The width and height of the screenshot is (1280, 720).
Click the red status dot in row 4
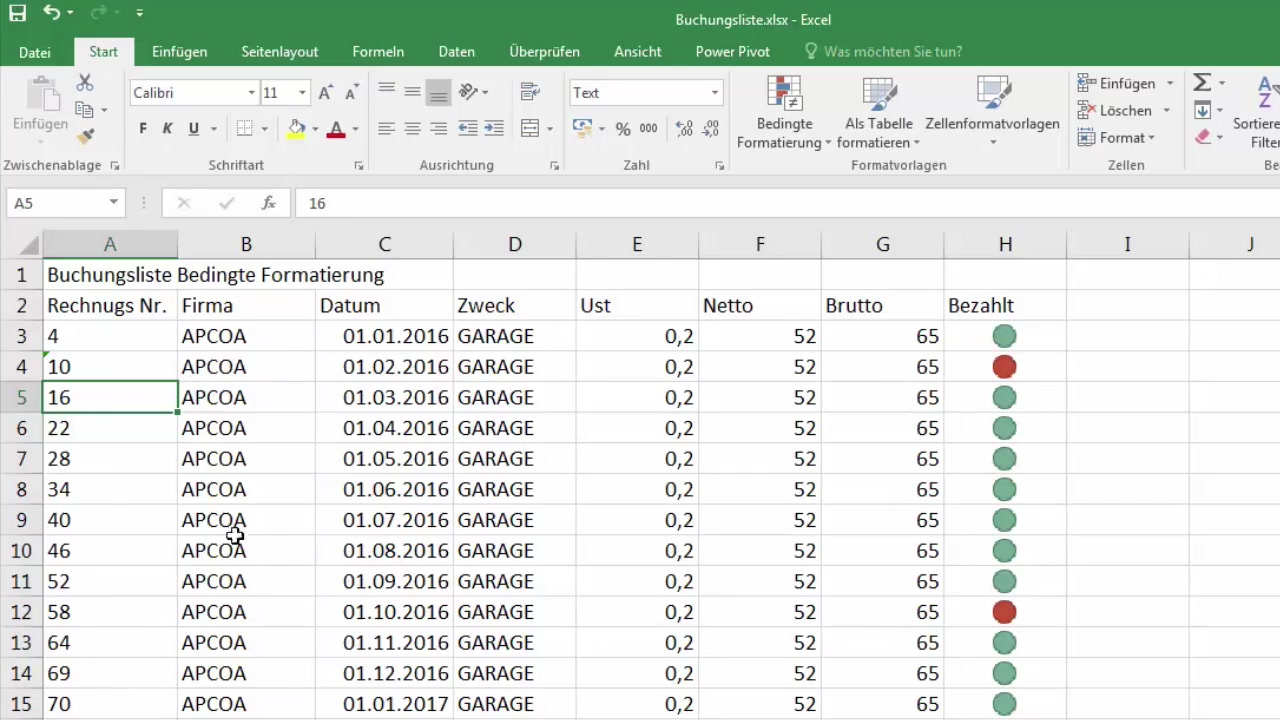click(1004, 367)
